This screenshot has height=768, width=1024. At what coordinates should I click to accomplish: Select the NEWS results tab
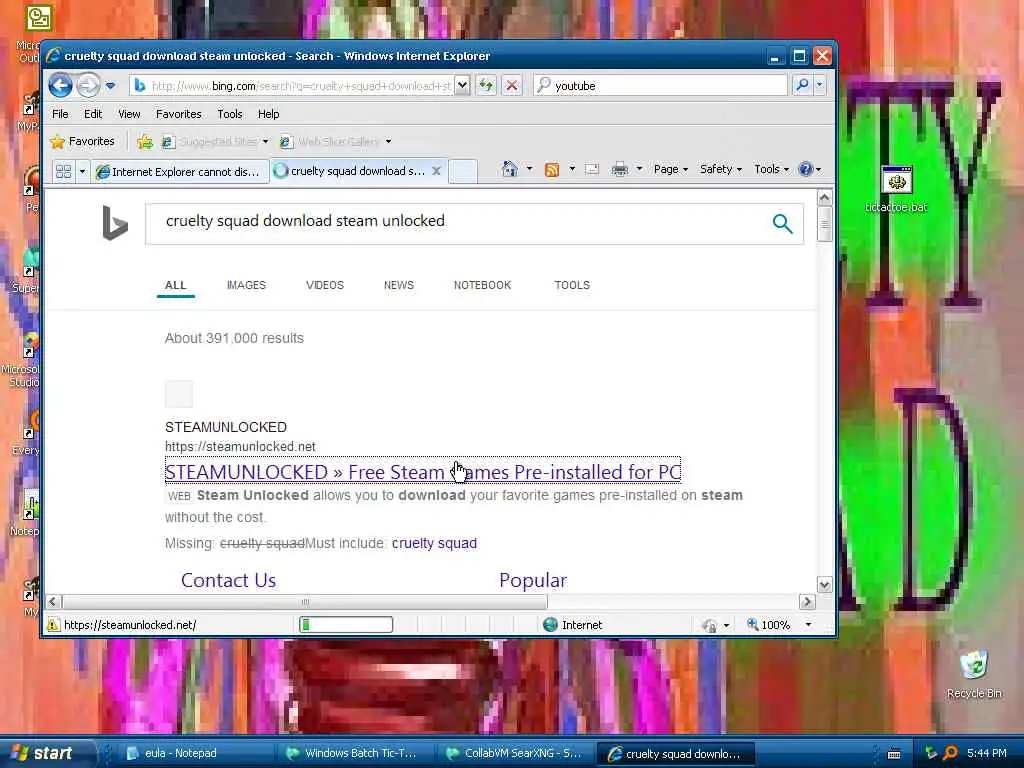tap(398, 285)
